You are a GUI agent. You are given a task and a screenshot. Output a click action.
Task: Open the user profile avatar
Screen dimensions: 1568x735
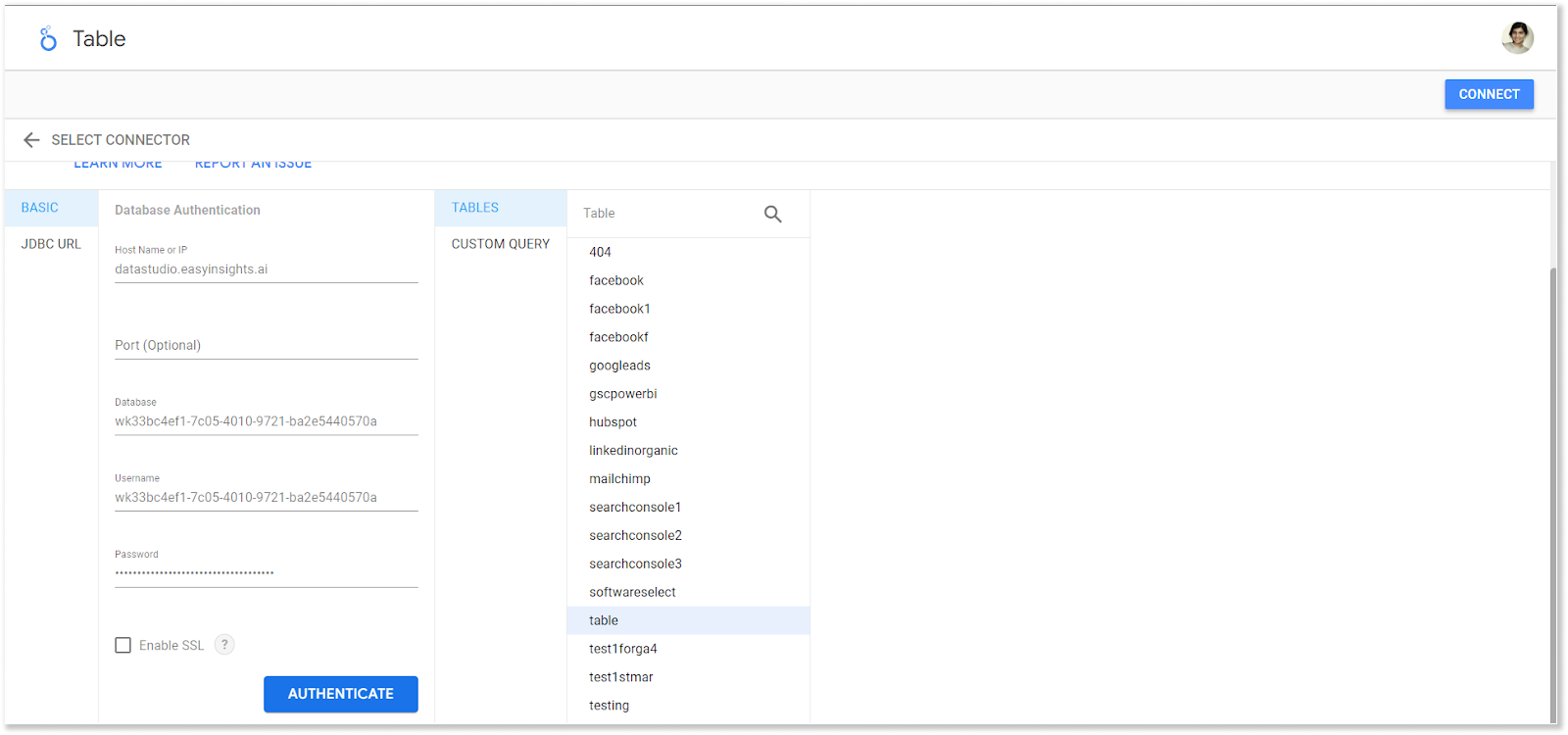1517,38
